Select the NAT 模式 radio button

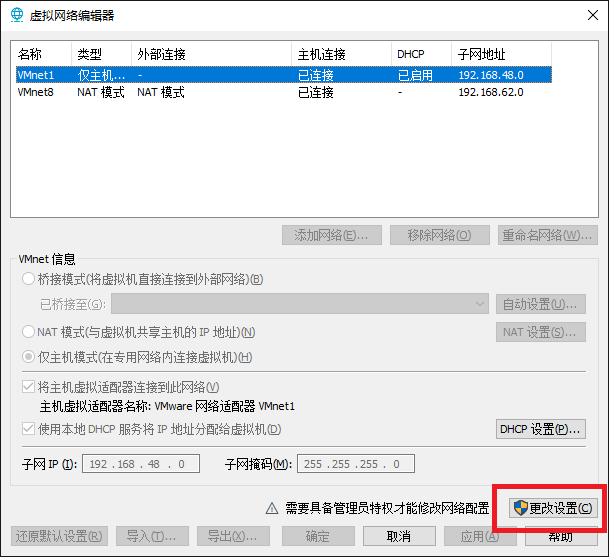(x=28, y=332)
